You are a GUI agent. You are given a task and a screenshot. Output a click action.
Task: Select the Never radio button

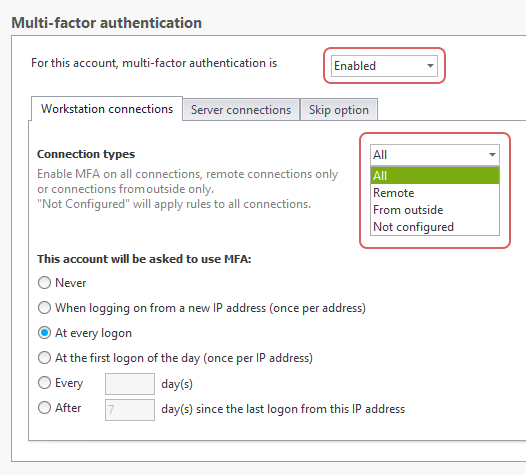point(44,283)
